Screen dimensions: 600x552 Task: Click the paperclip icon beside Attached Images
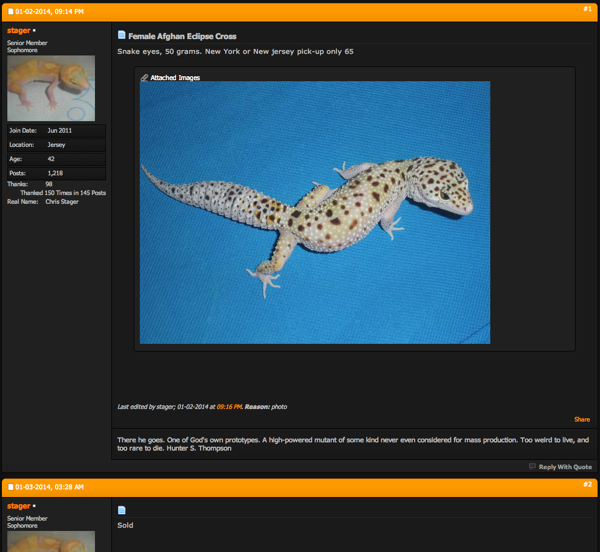coord(144,78)
